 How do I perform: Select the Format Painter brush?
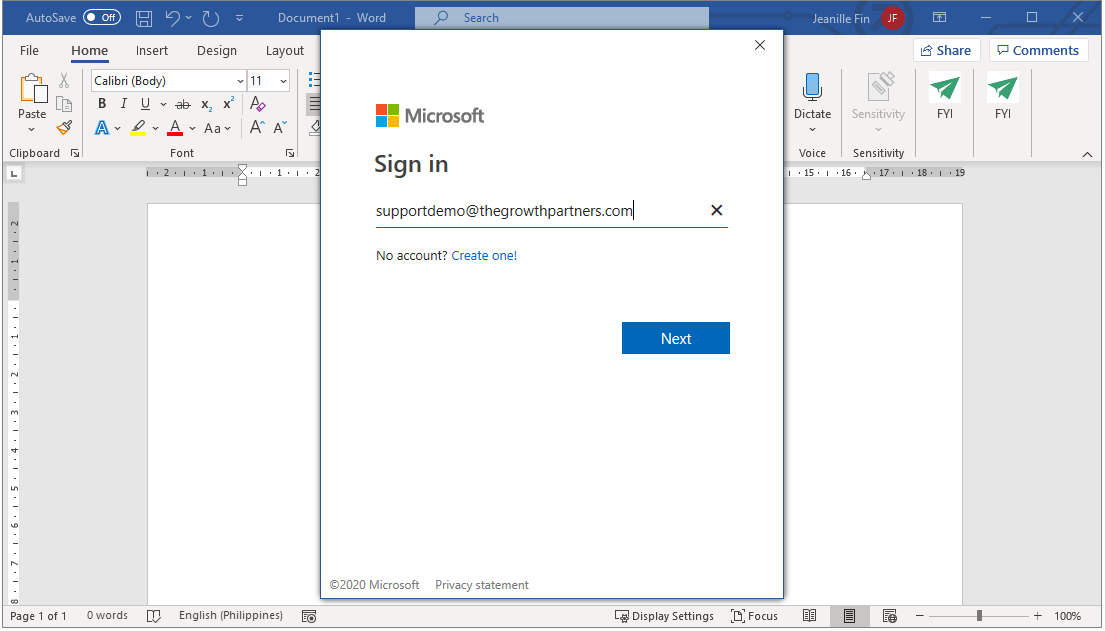point(64,128)
